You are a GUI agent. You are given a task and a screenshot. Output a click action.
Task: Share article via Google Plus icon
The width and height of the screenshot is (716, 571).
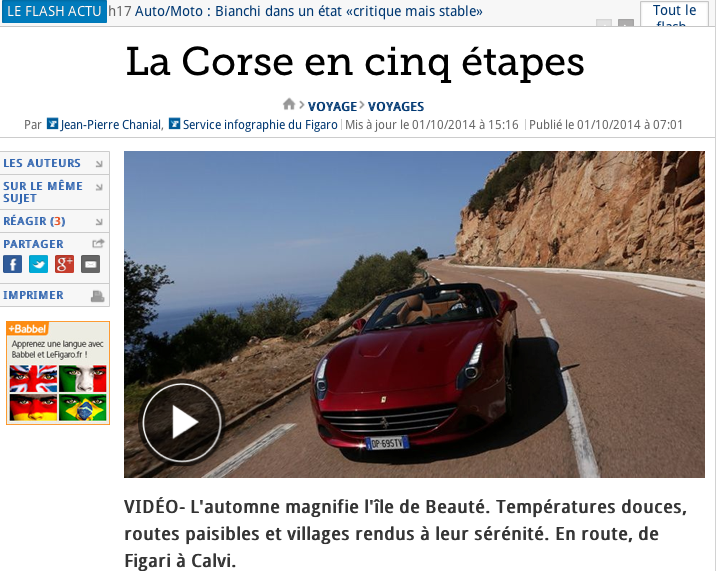click(64, 264)
